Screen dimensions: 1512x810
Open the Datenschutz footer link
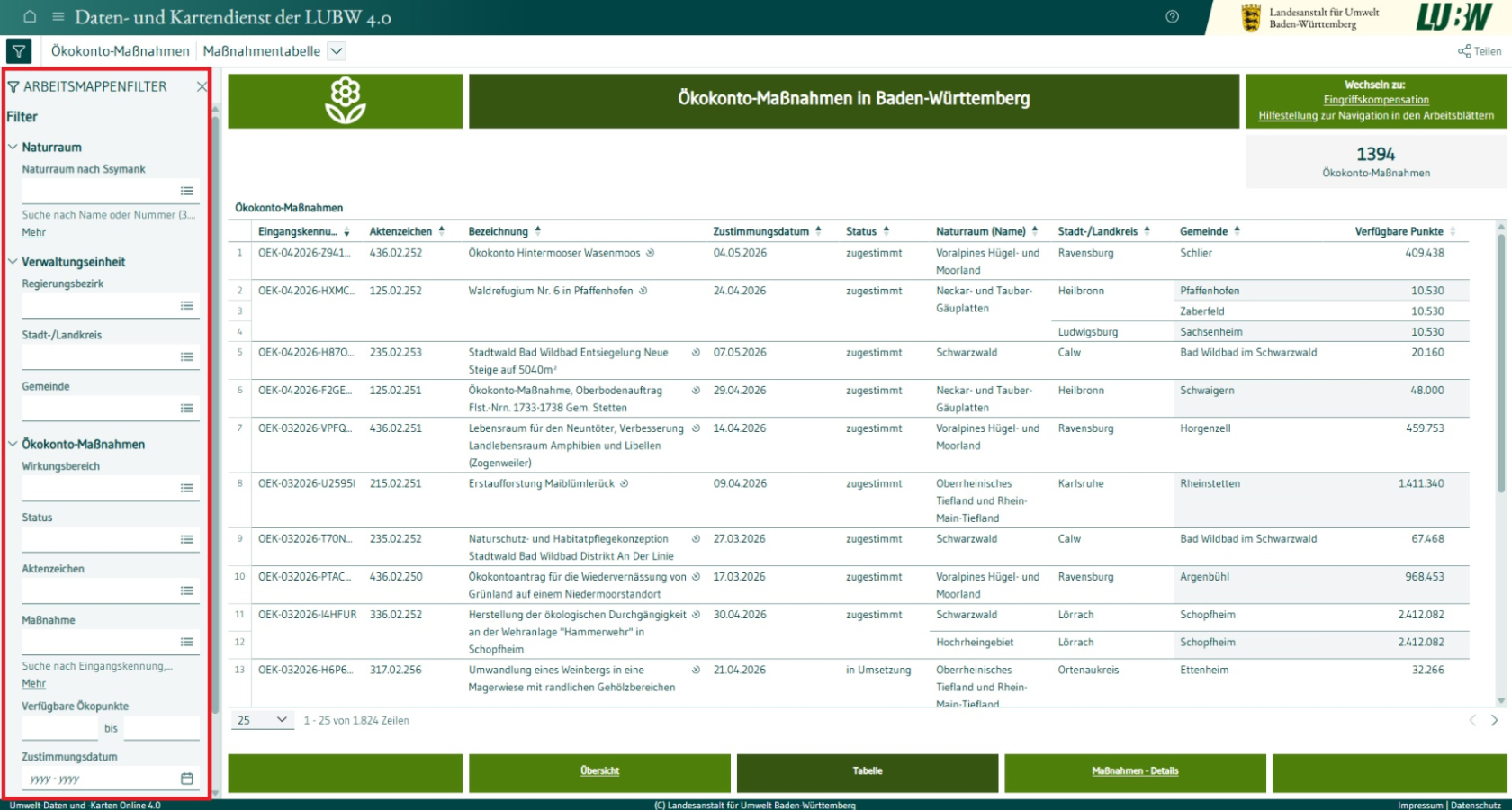[1476, 805]
